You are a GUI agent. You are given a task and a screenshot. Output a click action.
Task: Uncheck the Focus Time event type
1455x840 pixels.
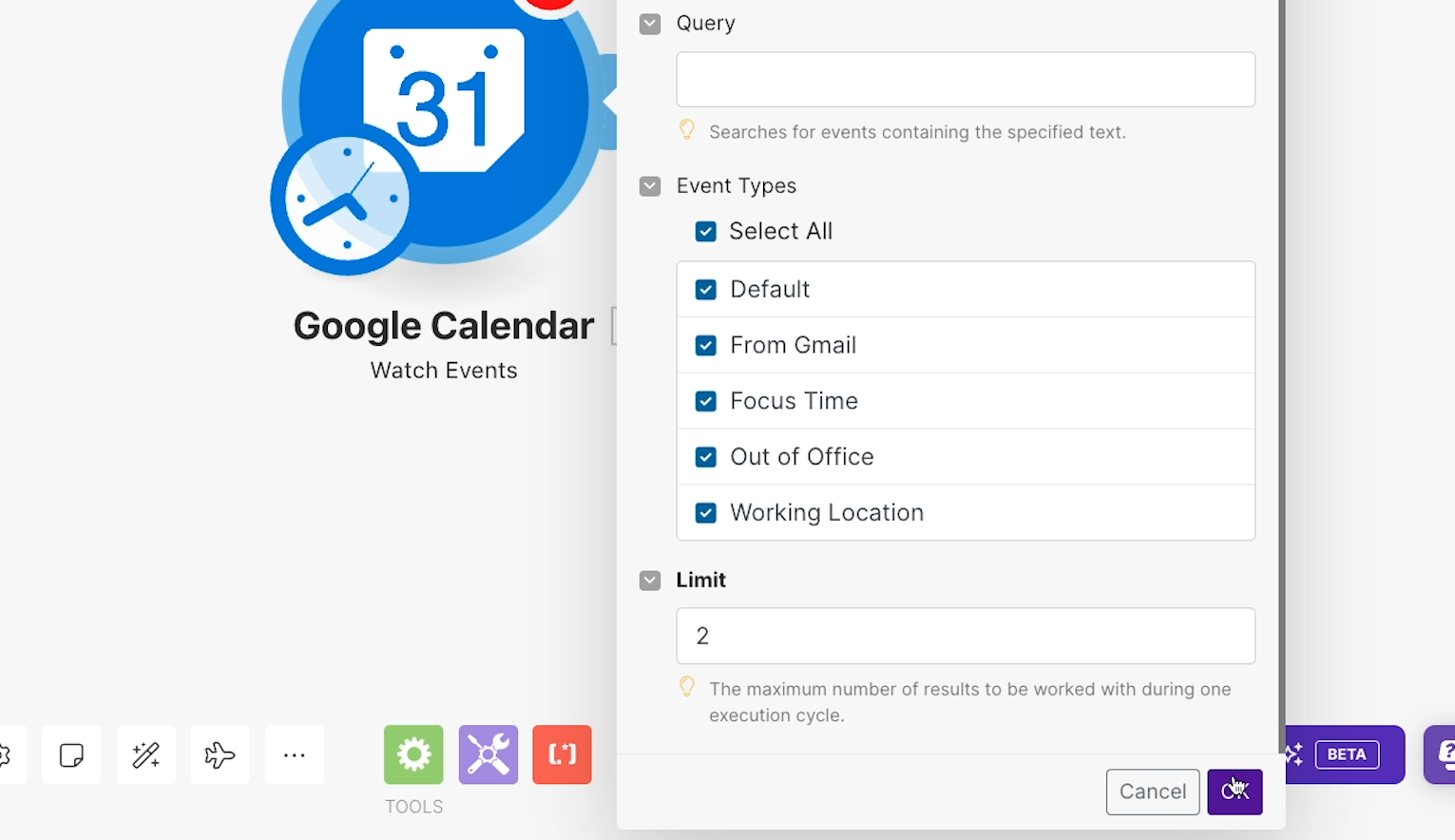coord(706,401)
